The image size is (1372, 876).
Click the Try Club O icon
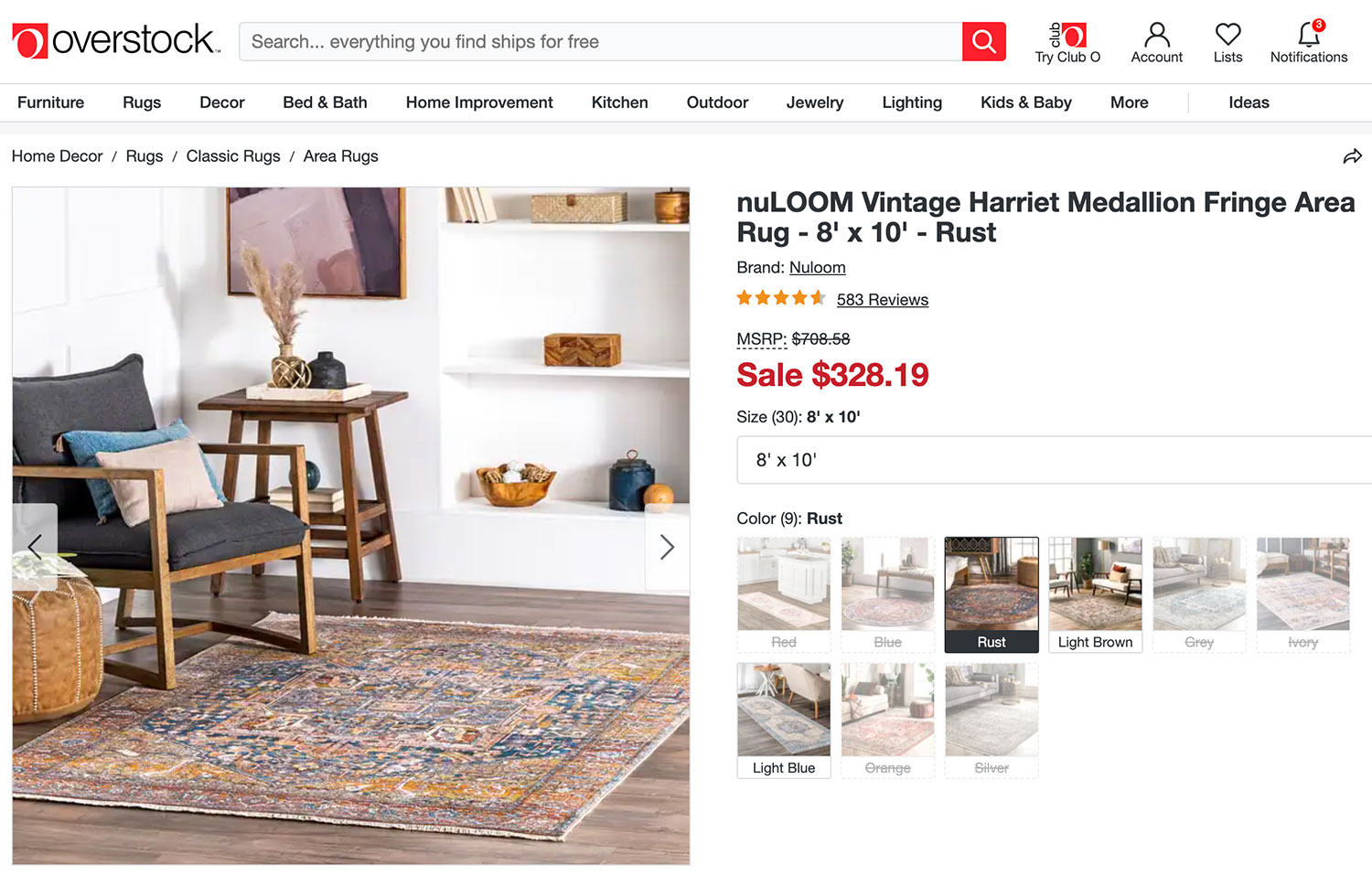point(1067,36)
